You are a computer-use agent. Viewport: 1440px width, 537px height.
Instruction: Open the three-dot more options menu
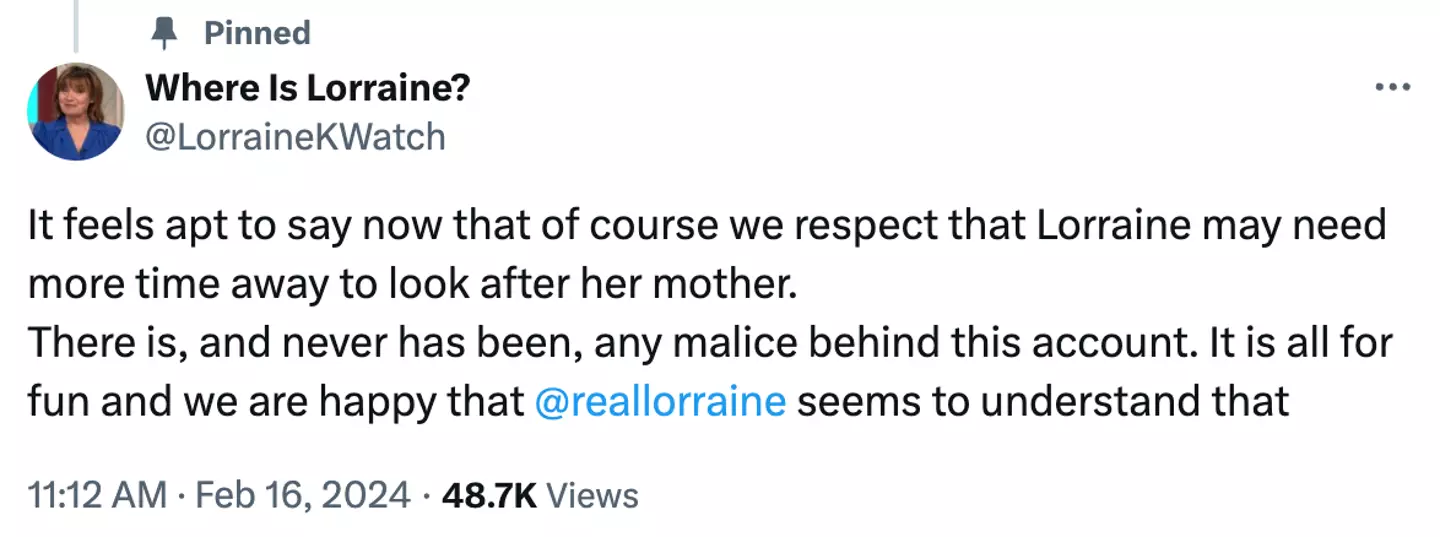(x=1392, y=88)
